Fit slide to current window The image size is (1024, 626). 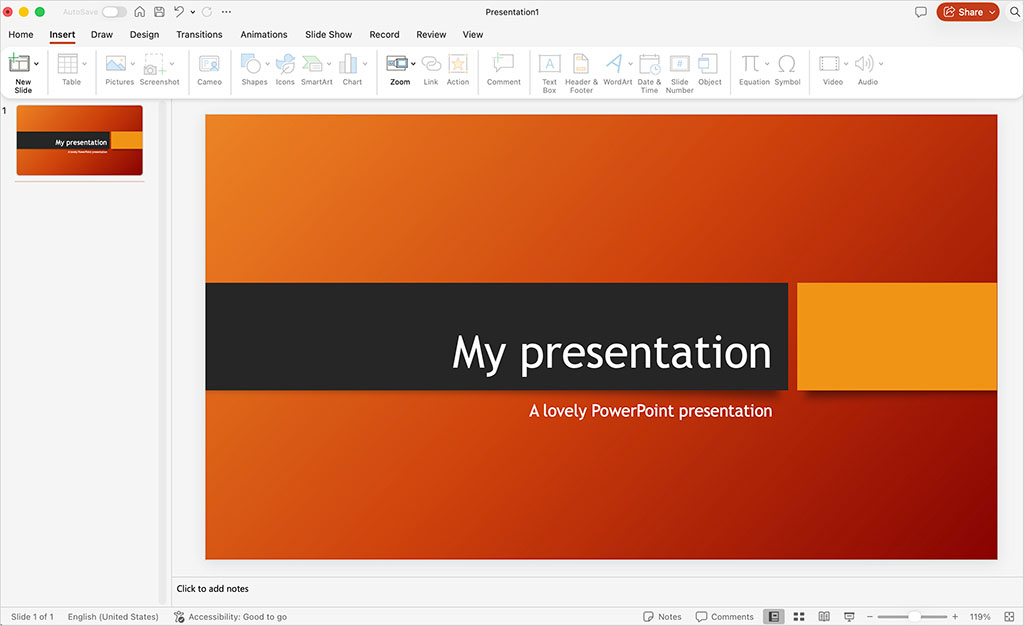point(1009,616)
